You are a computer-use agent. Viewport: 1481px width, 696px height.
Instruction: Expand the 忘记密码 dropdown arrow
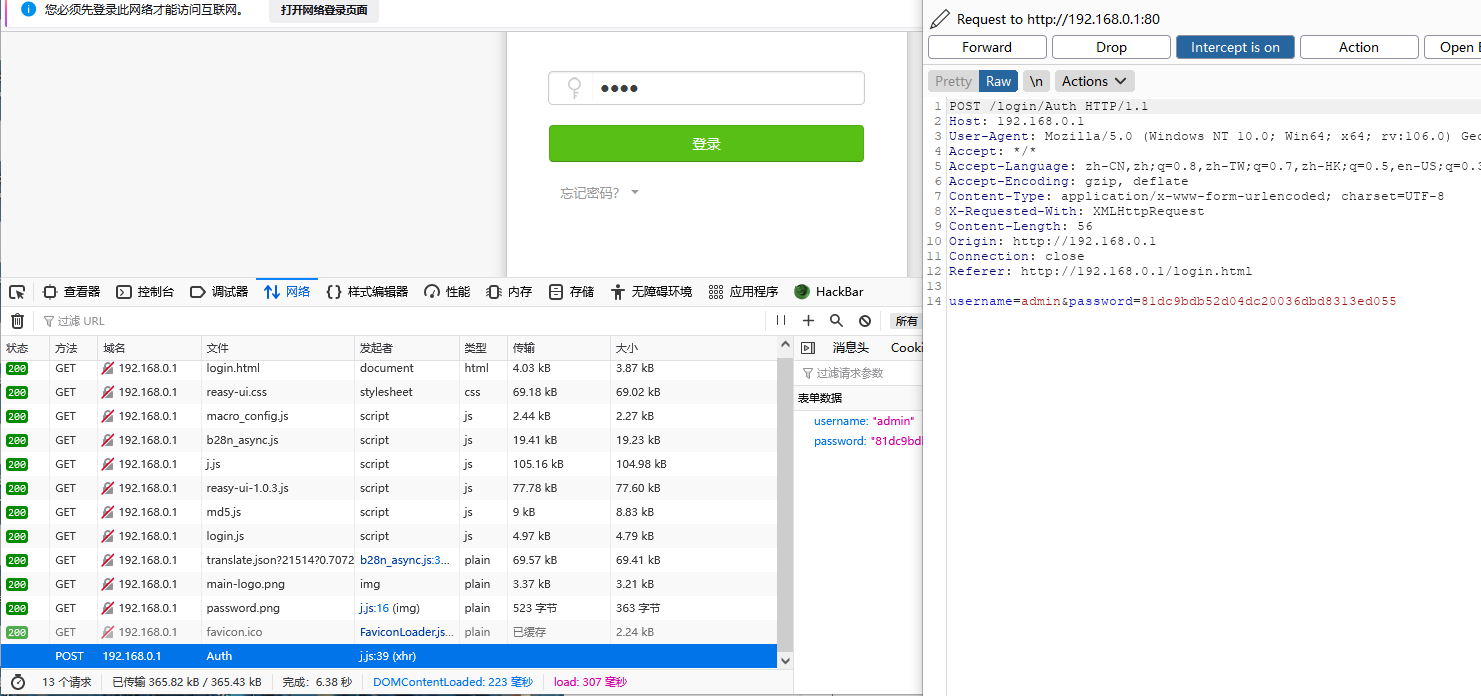[x=635, y=193]
